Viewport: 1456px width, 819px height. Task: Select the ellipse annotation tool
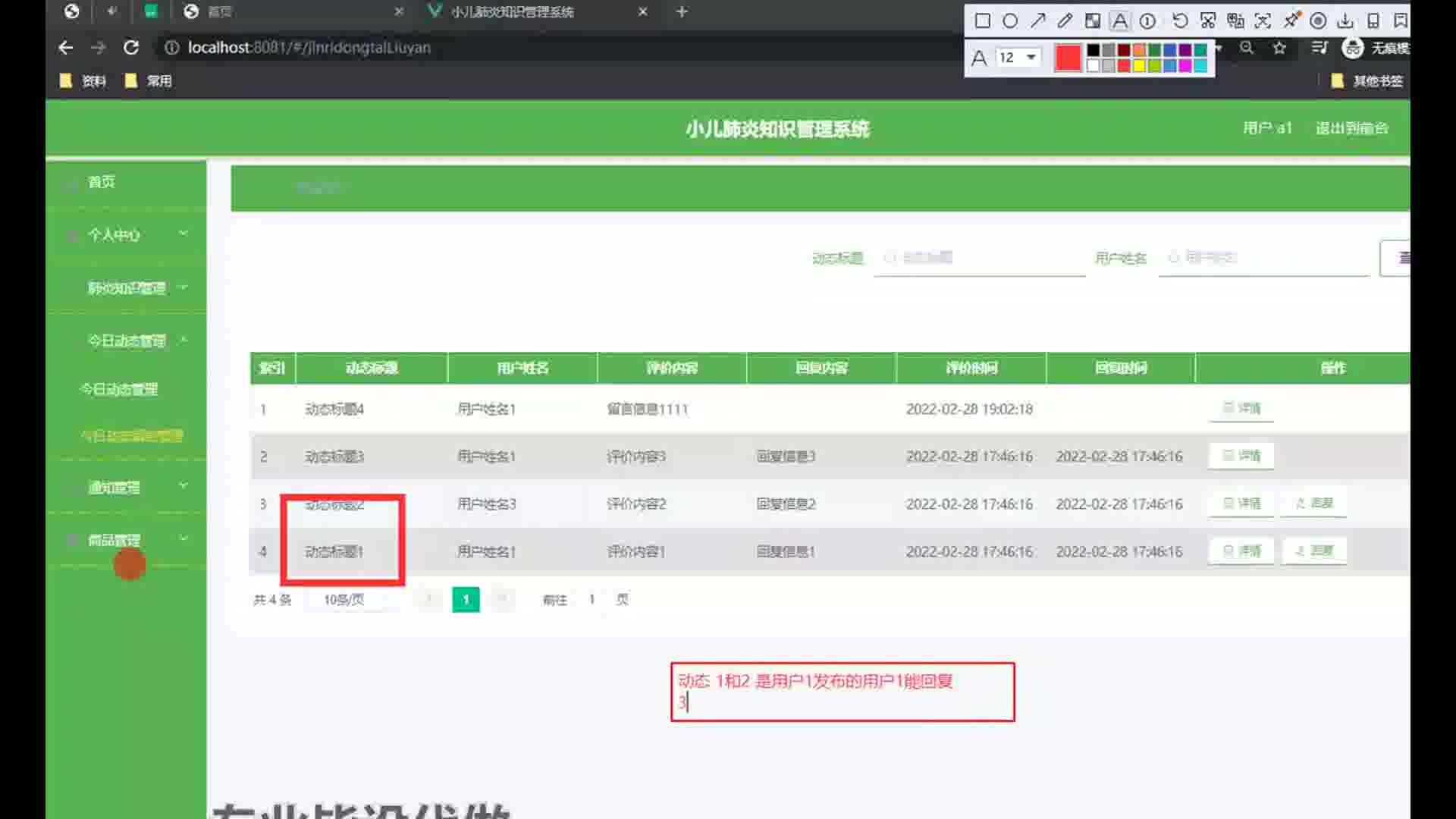pos(1010,21)
